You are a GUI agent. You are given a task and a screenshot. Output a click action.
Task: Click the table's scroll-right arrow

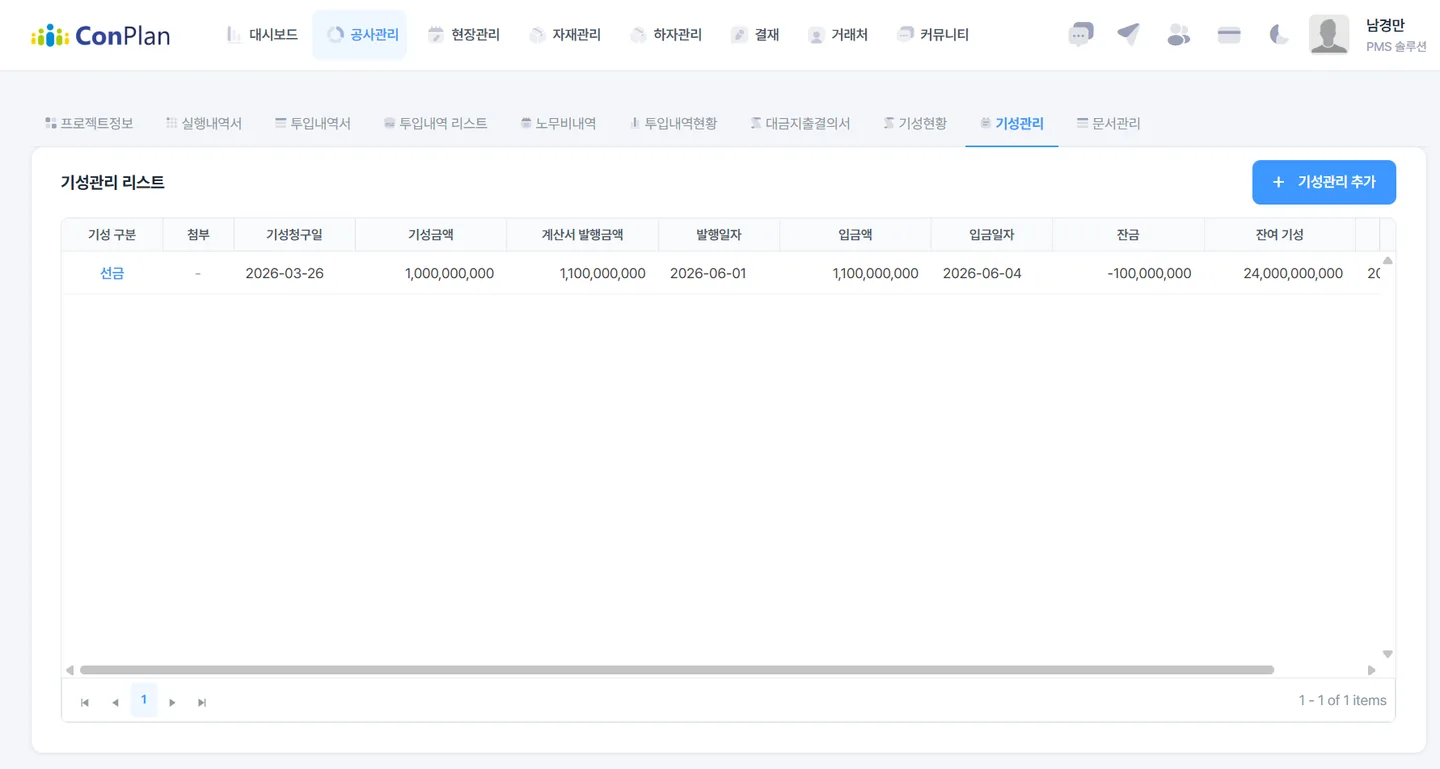click(x=1372, y=670)
